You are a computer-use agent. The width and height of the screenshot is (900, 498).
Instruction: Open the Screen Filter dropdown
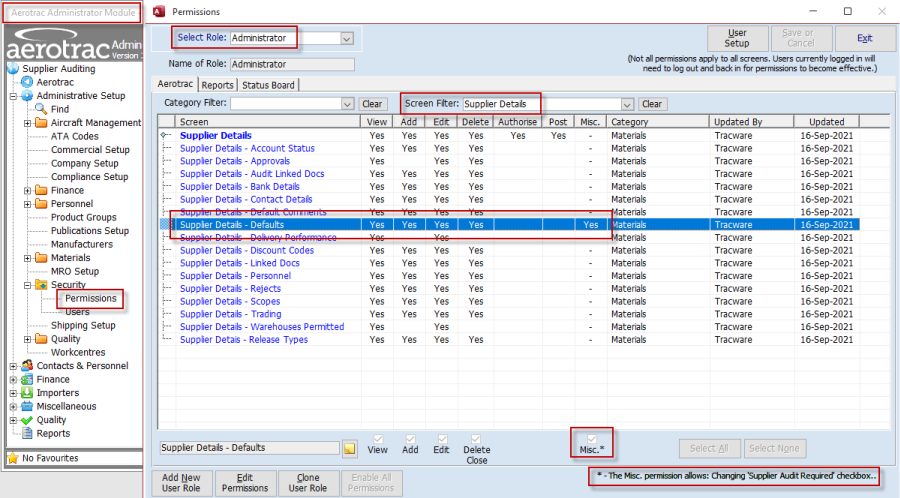click(x=627, y=104)
